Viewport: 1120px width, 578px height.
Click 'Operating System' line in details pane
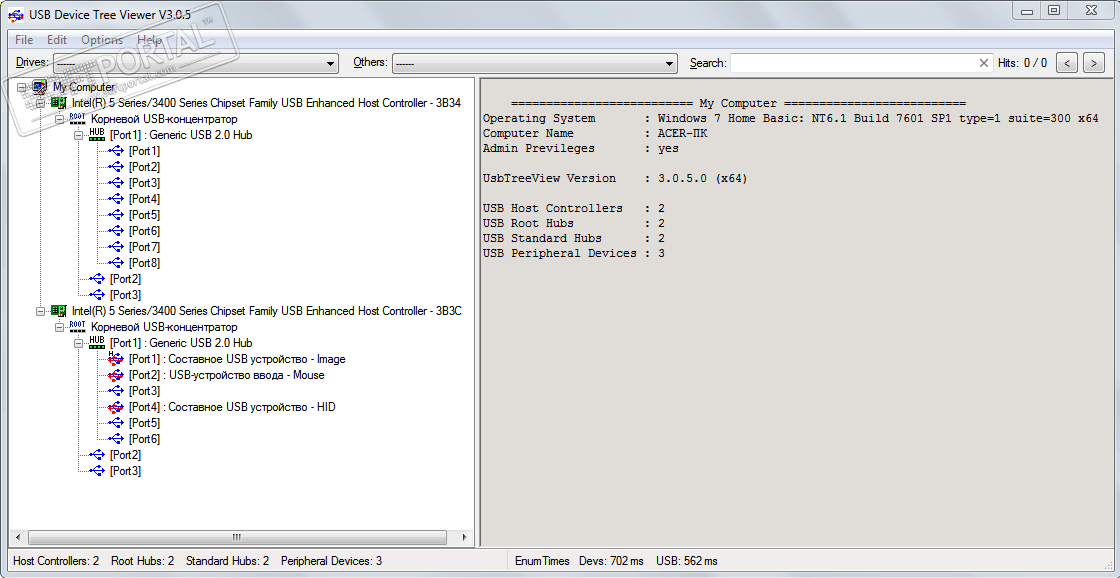click(791, 119)
